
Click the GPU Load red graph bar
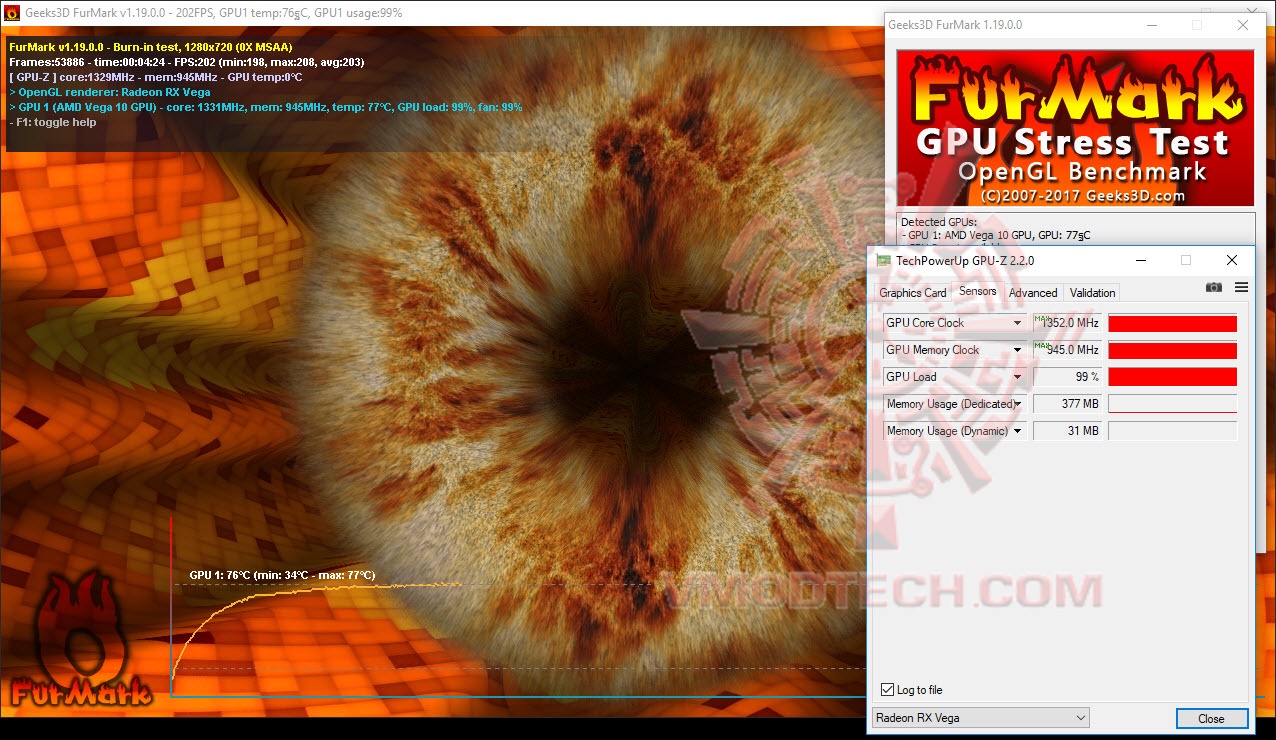(x=1172, y=377)
